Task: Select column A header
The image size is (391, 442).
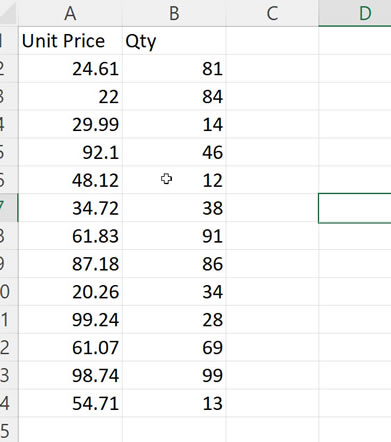Action: pos(70,13)
